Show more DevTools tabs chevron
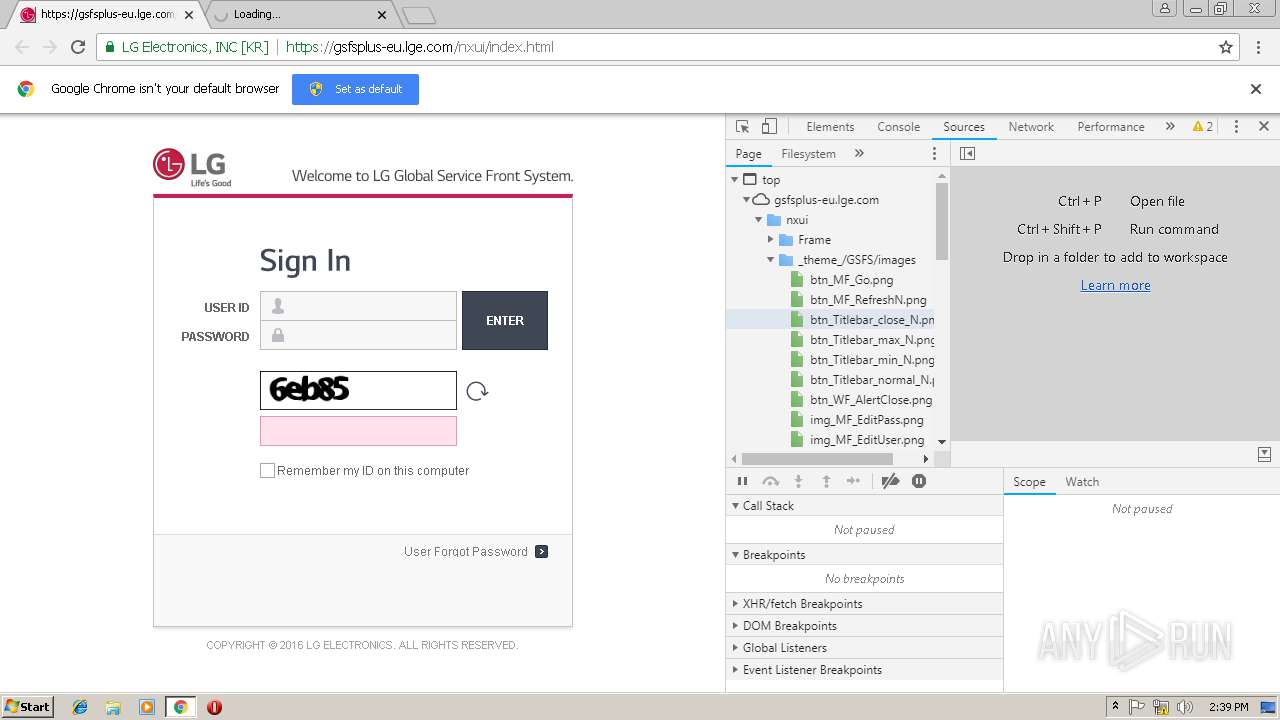The width and height of the screenshot is (1280, 720). 1169,127
